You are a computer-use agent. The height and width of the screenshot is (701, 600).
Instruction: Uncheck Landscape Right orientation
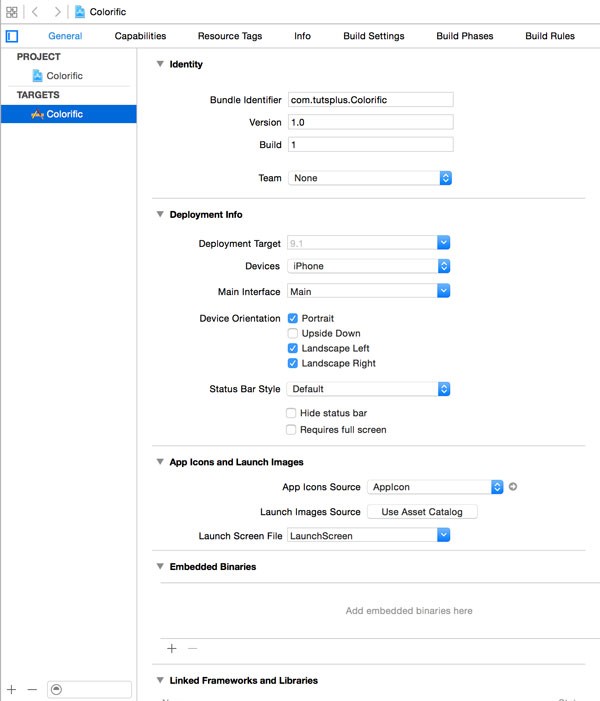[x=293, y=363]
